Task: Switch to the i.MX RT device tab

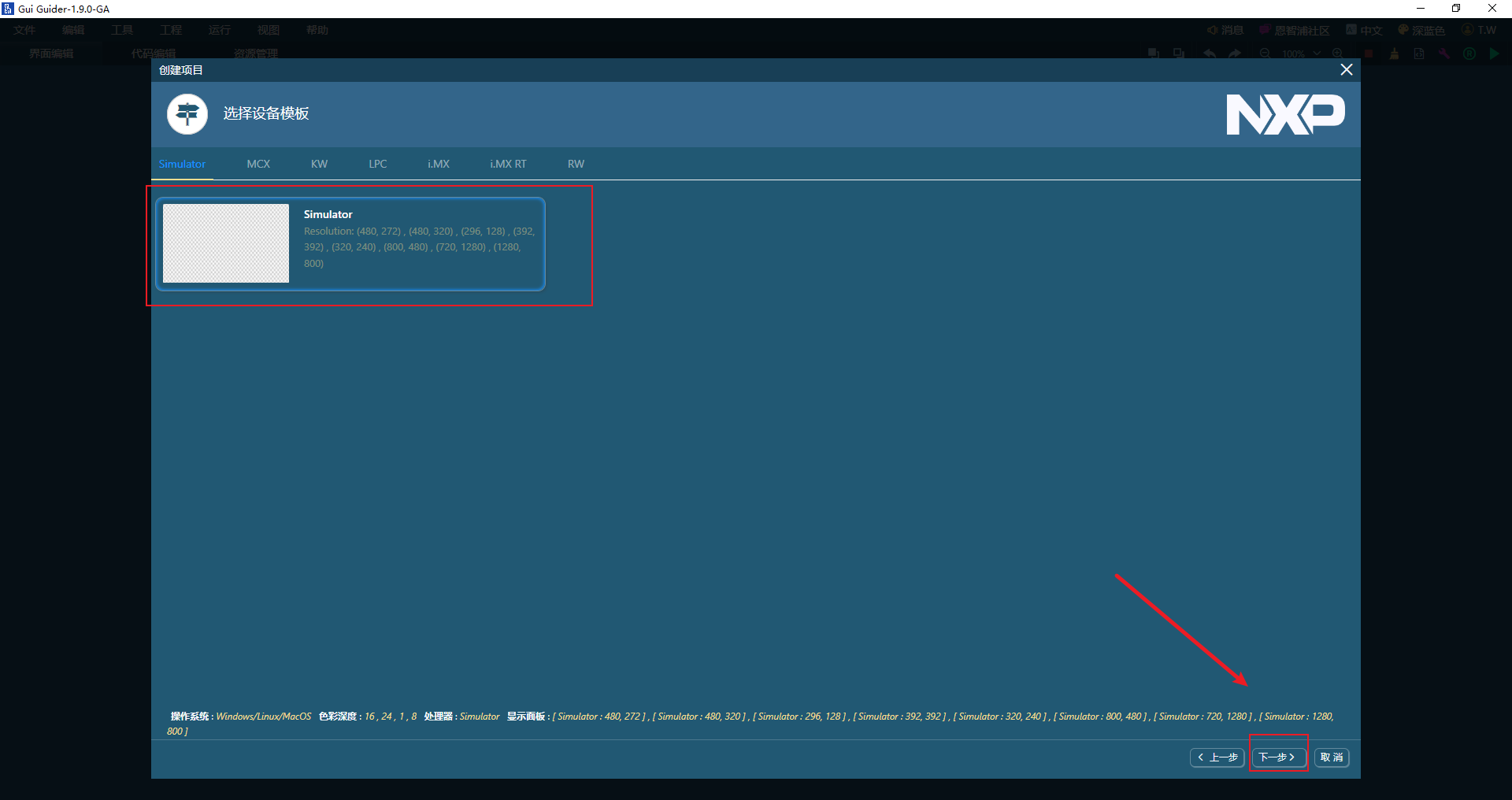Action: (508, 164)
